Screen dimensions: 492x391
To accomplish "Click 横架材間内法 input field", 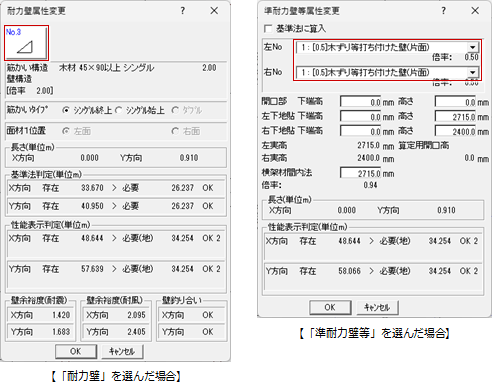I will [x=361, y=173].
